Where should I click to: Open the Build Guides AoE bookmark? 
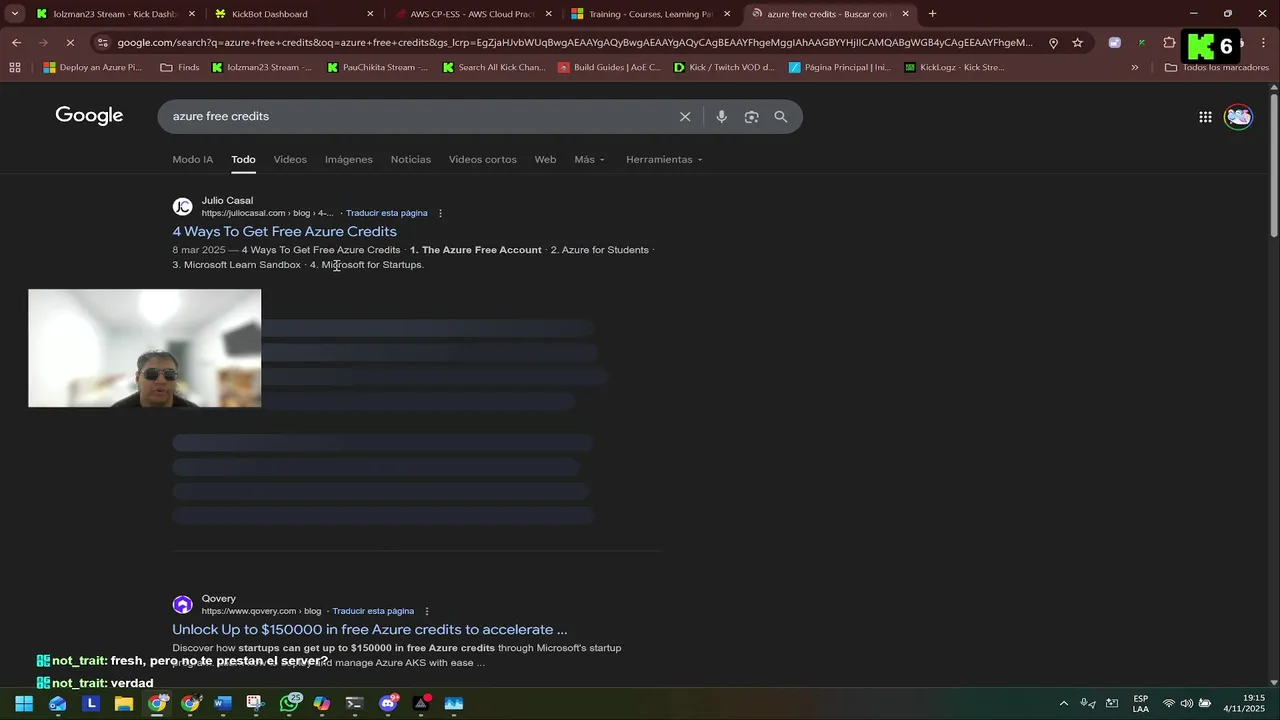tap(609, 68)
